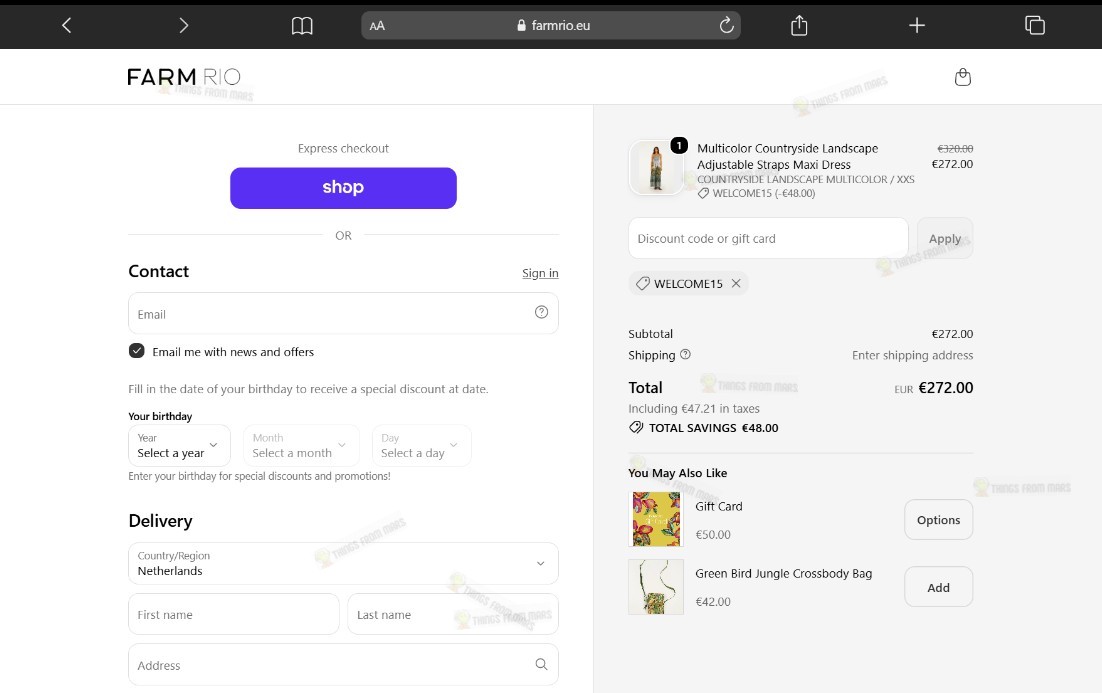Click the farmrio.eu address bar
This screenshot has height=693, width=1102.
pyautogui.click(x=551, y=25)
